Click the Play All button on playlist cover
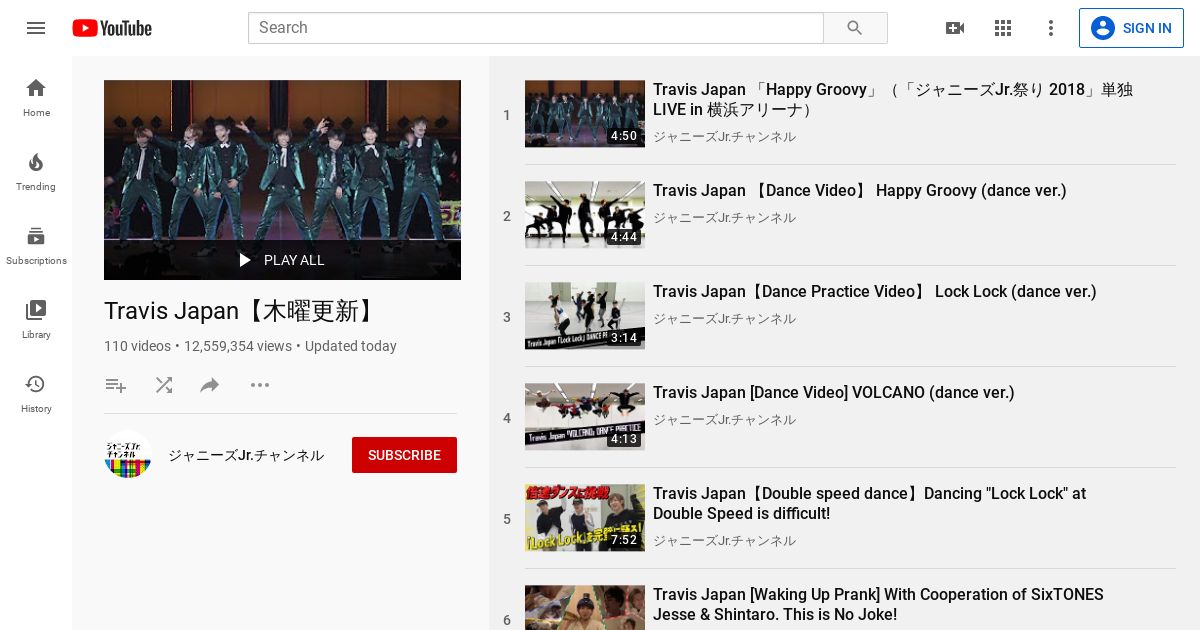Viewport: 1200px width, 630px height. (282, 260)
